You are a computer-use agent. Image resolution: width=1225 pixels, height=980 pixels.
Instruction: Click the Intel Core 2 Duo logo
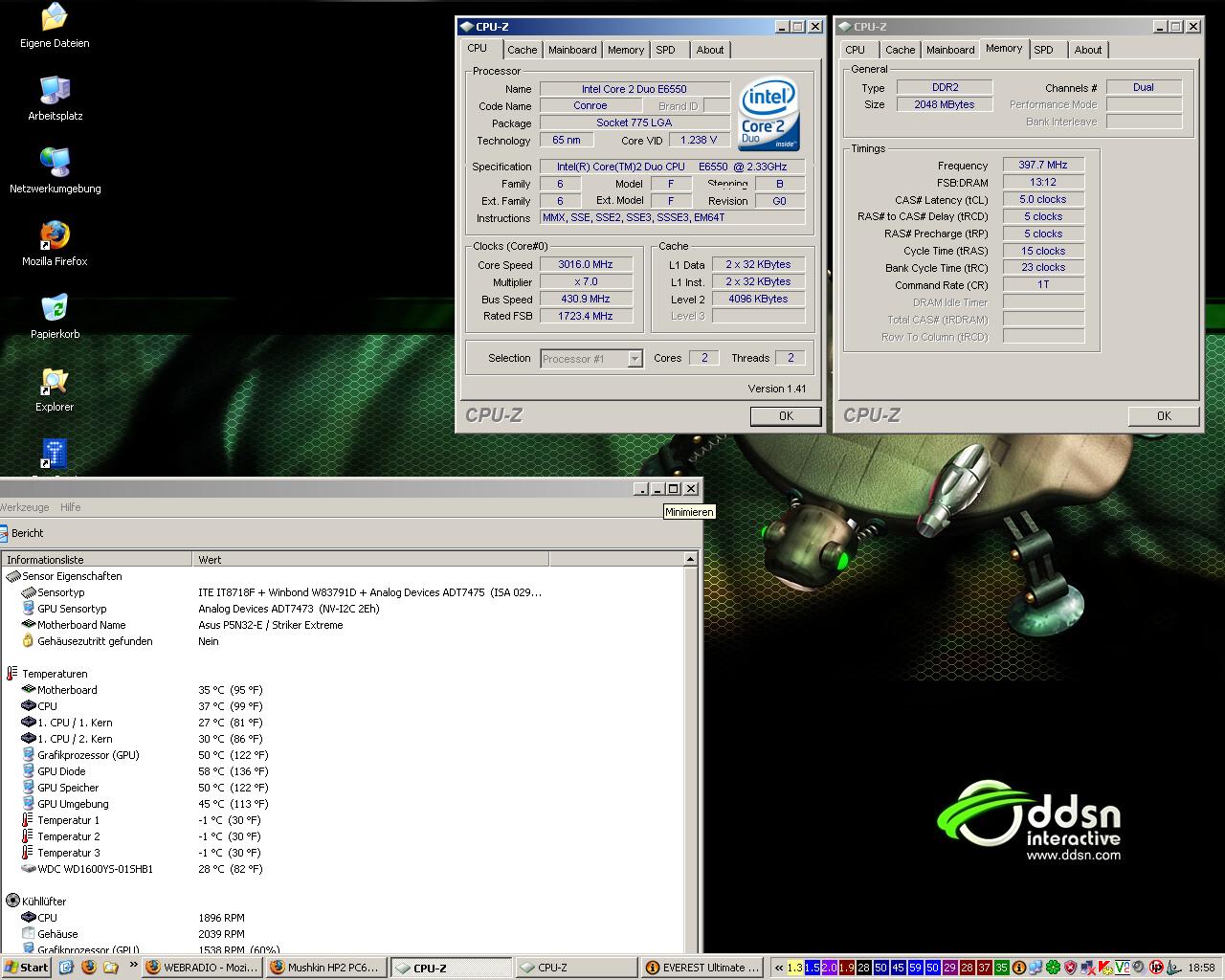(x=768, y=114)
